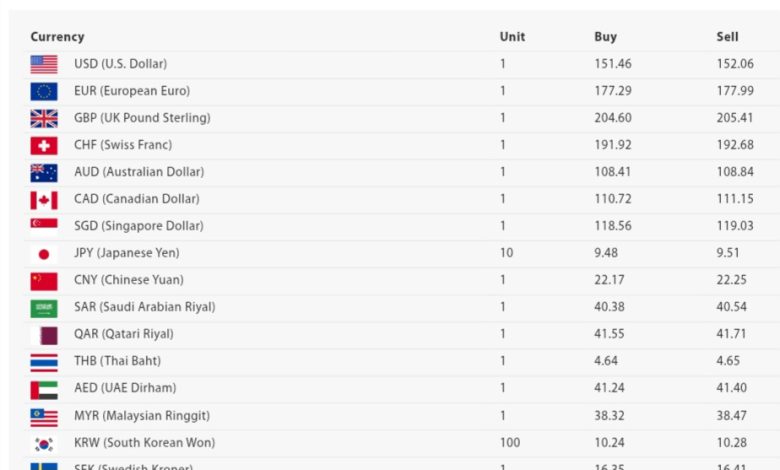Select the CNY (Chinese Yuan) label
780x470 pixels.
pyautogui.click(x=129, y=280)
